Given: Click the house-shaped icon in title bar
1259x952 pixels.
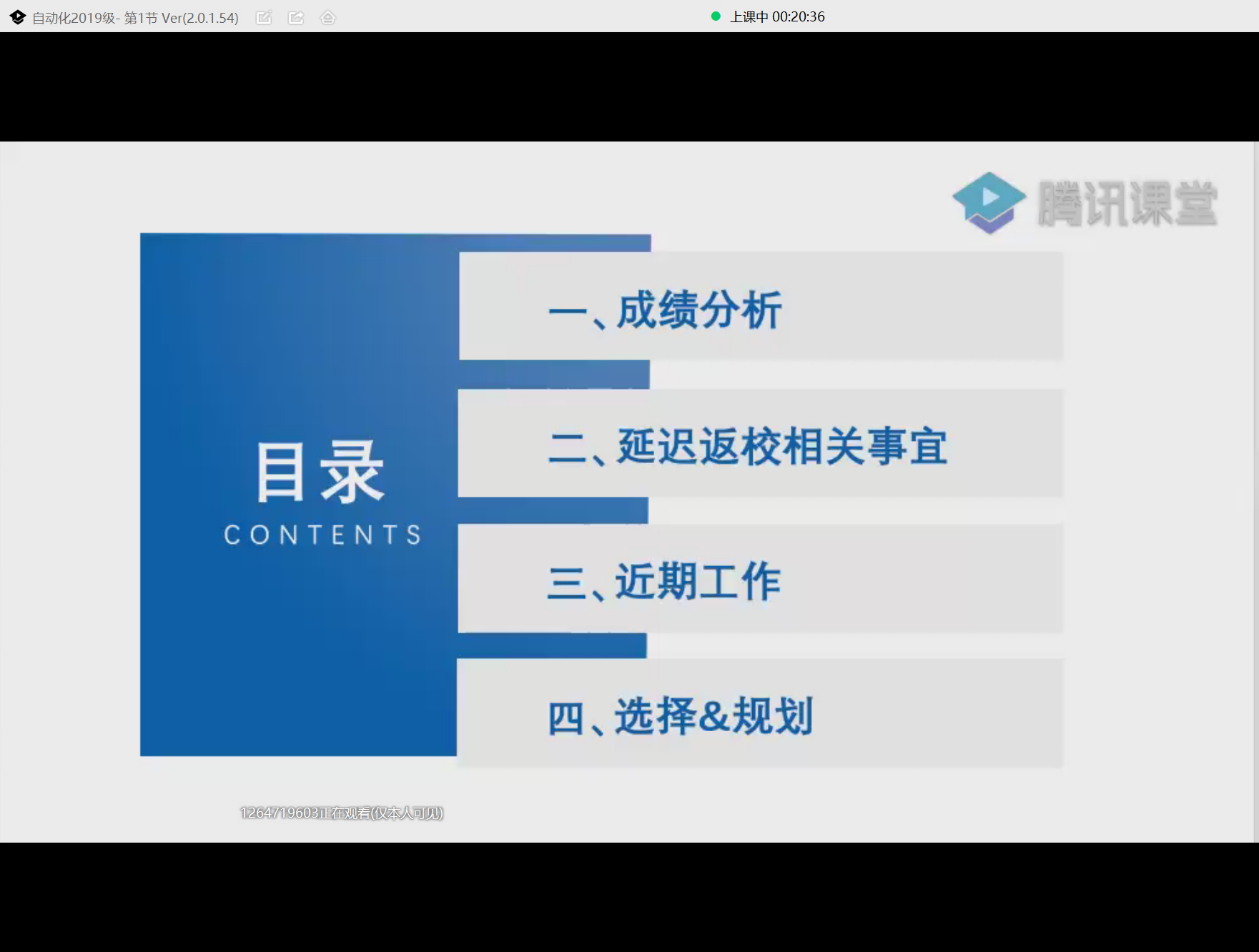Looking at the screenshot, I should coord(327,17).
